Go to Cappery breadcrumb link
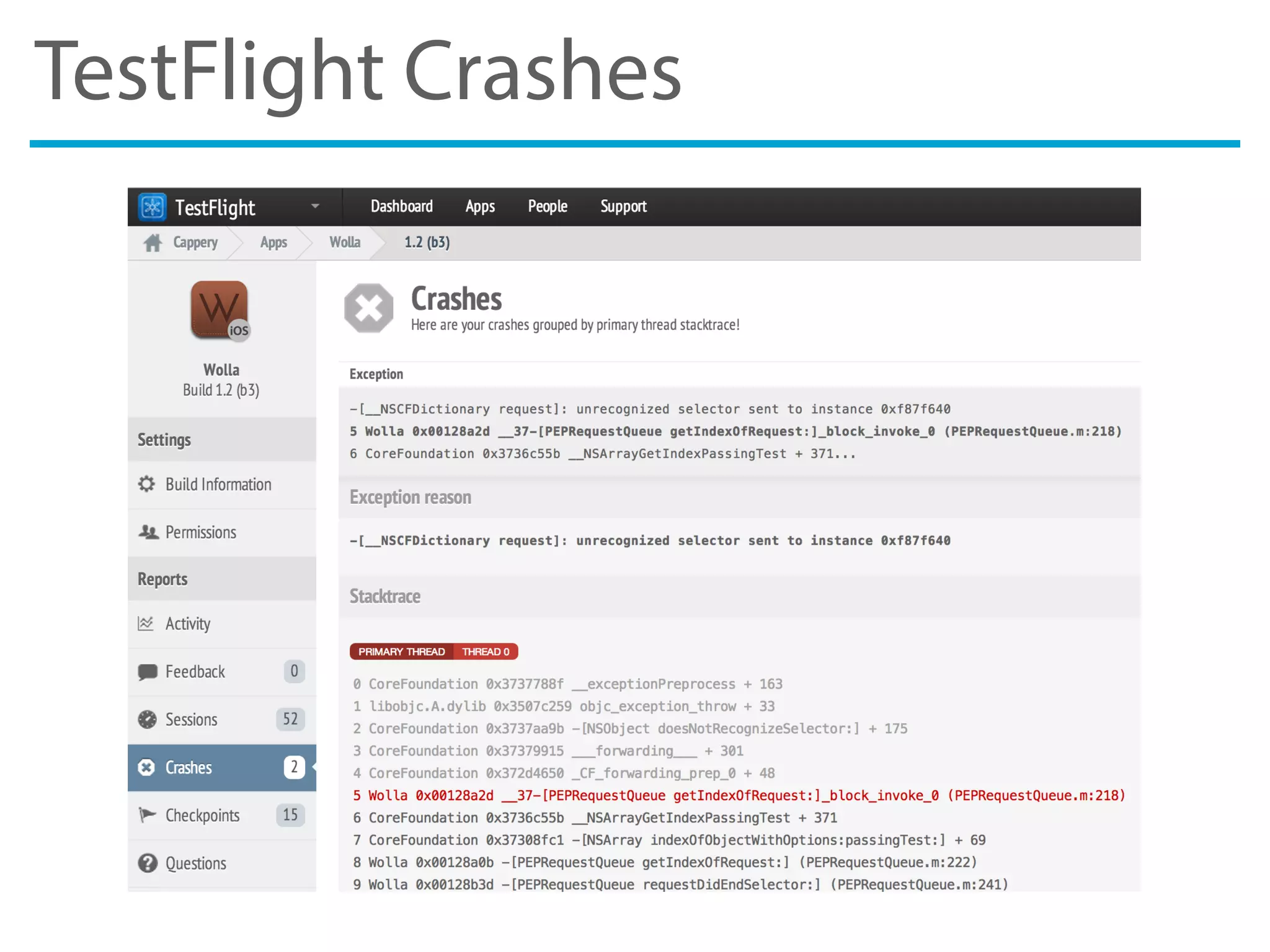1270x952 pixels. point(195,242)
